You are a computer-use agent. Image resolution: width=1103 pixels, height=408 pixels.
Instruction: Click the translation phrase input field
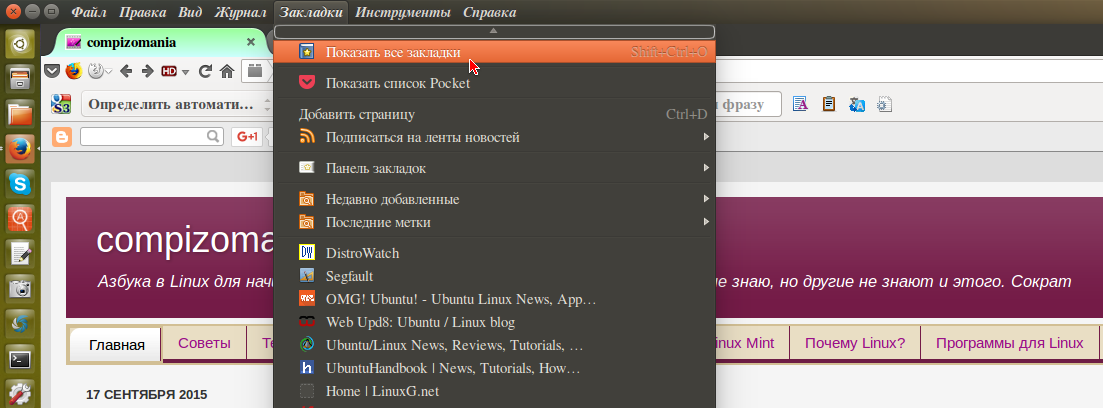pos(748,104)
